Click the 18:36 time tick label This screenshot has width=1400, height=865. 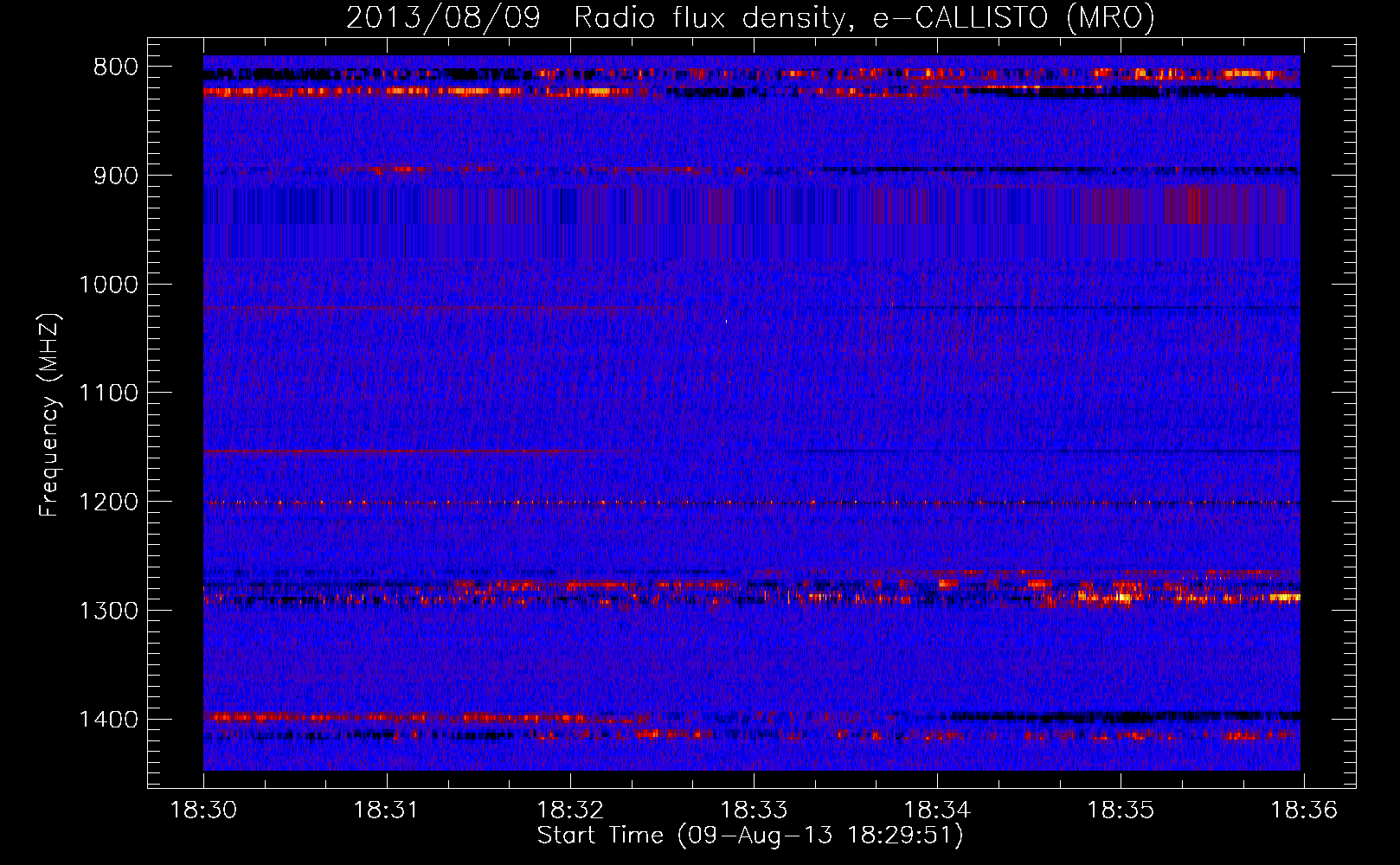[x=1304, y=811]
